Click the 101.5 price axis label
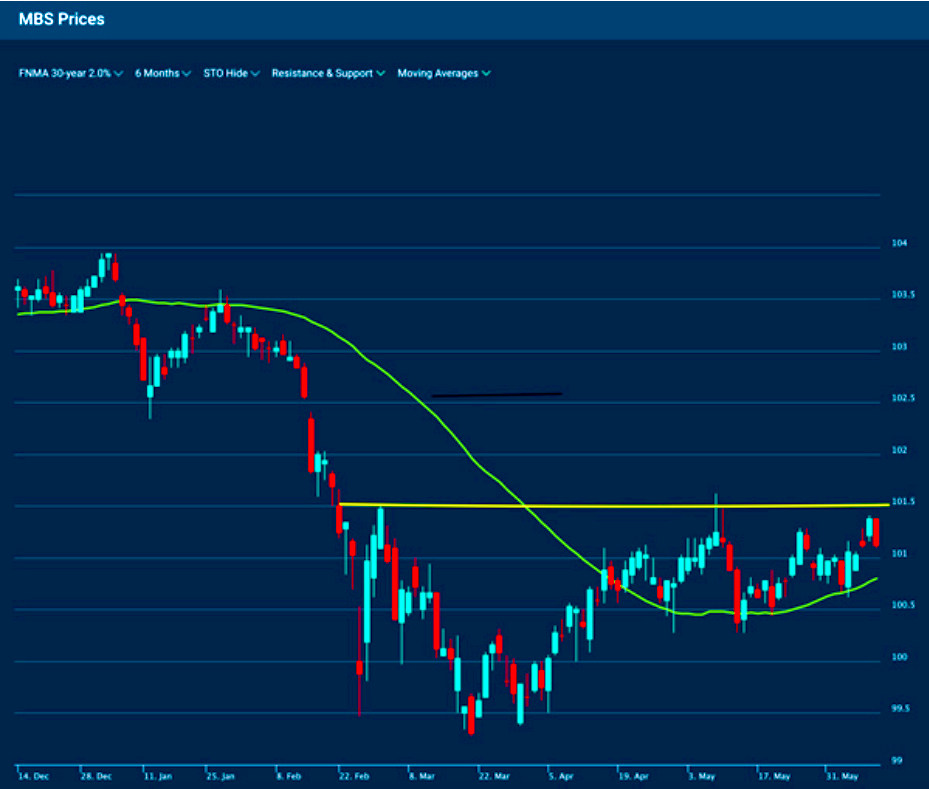The image size is (929, 789). 903,502
